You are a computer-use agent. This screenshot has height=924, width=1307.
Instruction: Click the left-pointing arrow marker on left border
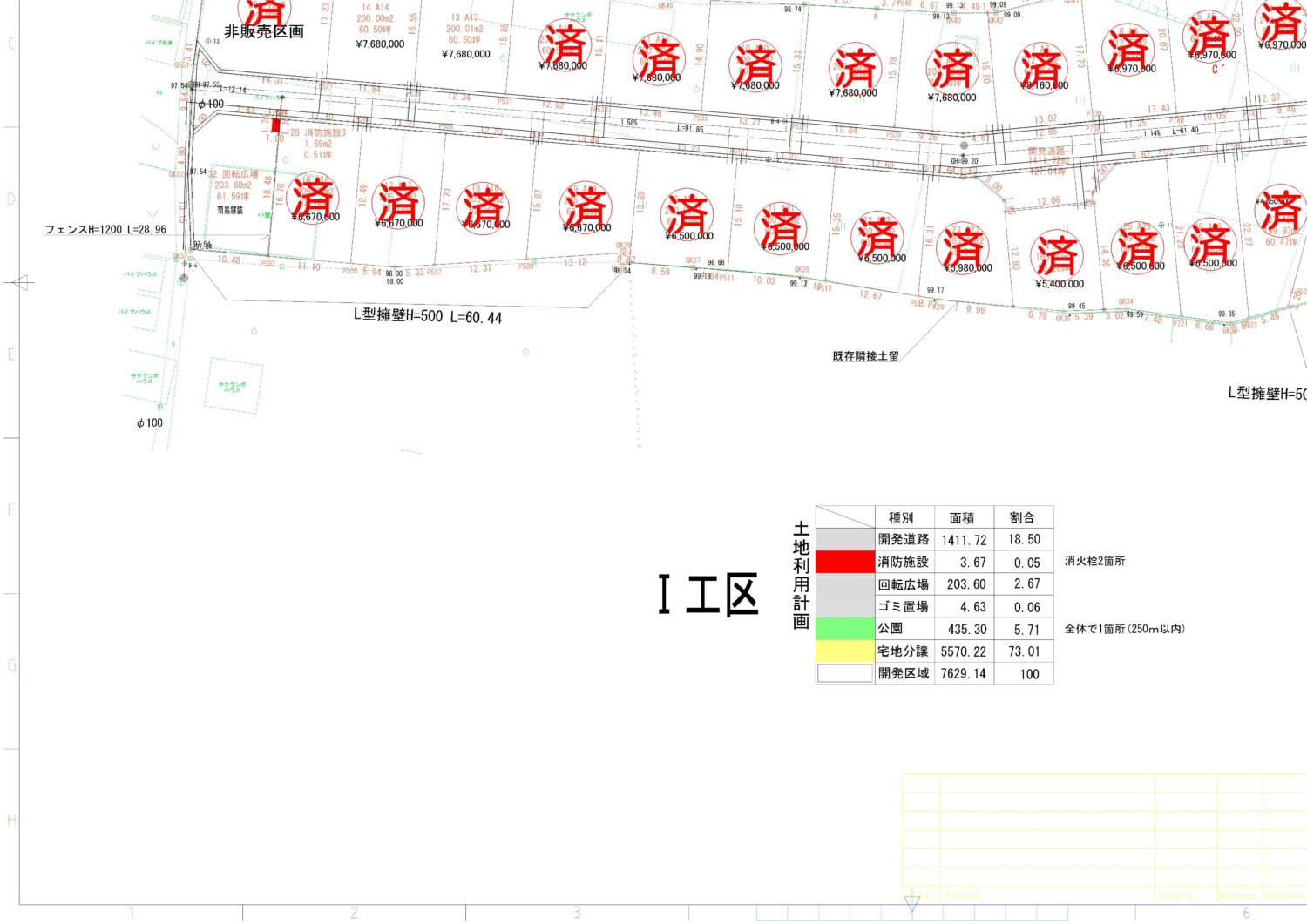pyautogui.click(x=21, y=282)
